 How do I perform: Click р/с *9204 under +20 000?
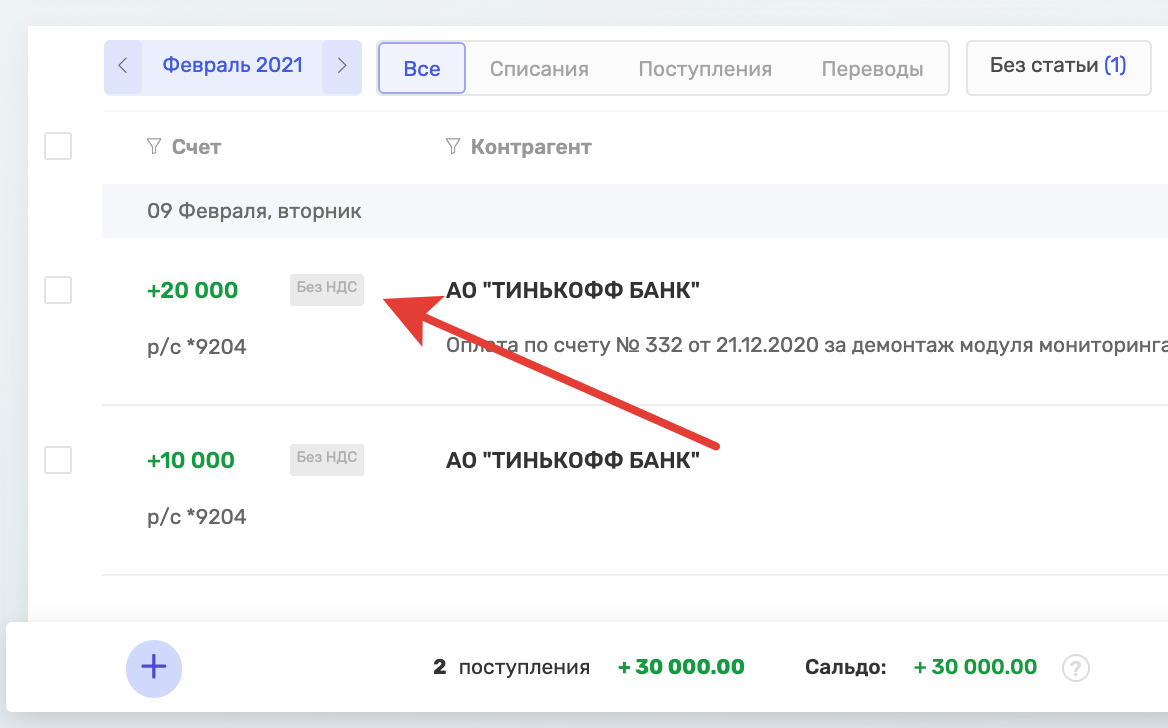197,347
